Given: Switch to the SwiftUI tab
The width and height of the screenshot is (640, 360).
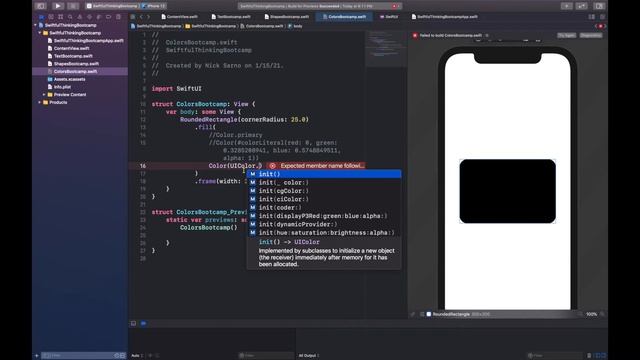Looking at the screenshot, I should click(389, 17).
